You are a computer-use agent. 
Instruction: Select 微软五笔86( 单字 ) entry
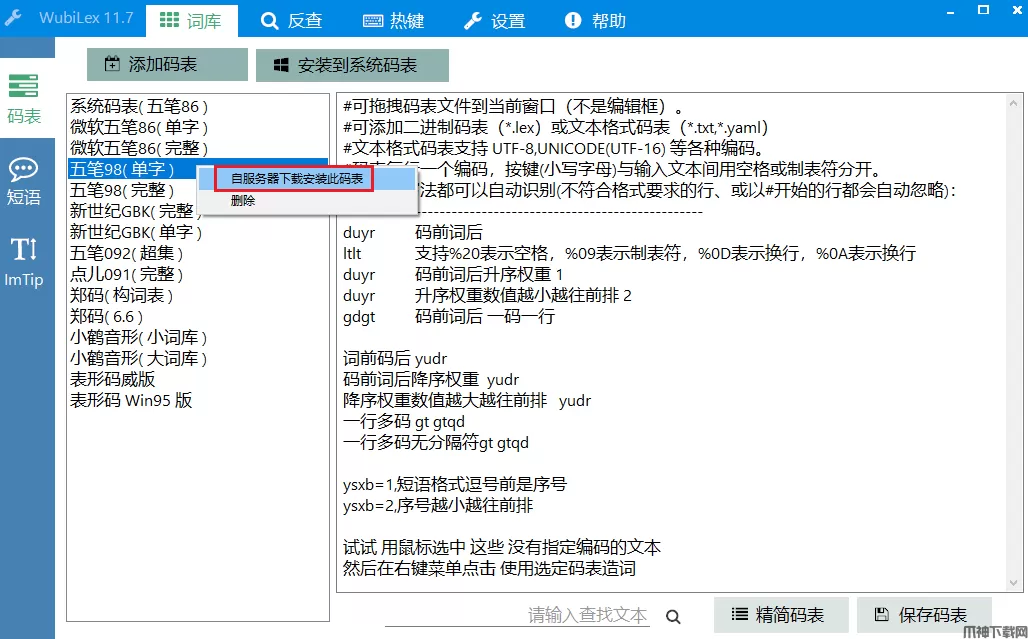click(197, 127)
